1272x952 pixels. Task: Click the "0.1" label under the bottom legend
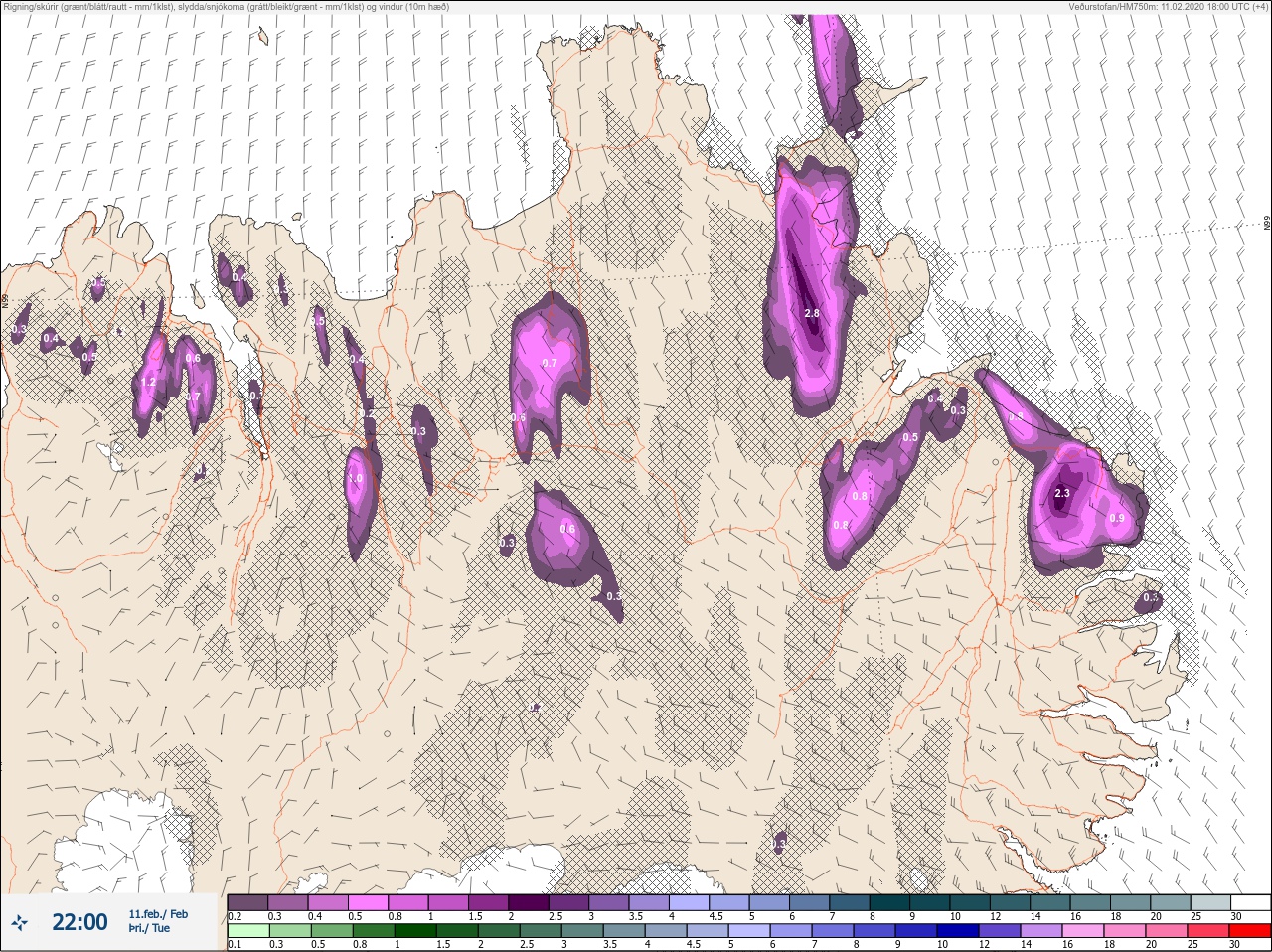click(x=235, y=944)
